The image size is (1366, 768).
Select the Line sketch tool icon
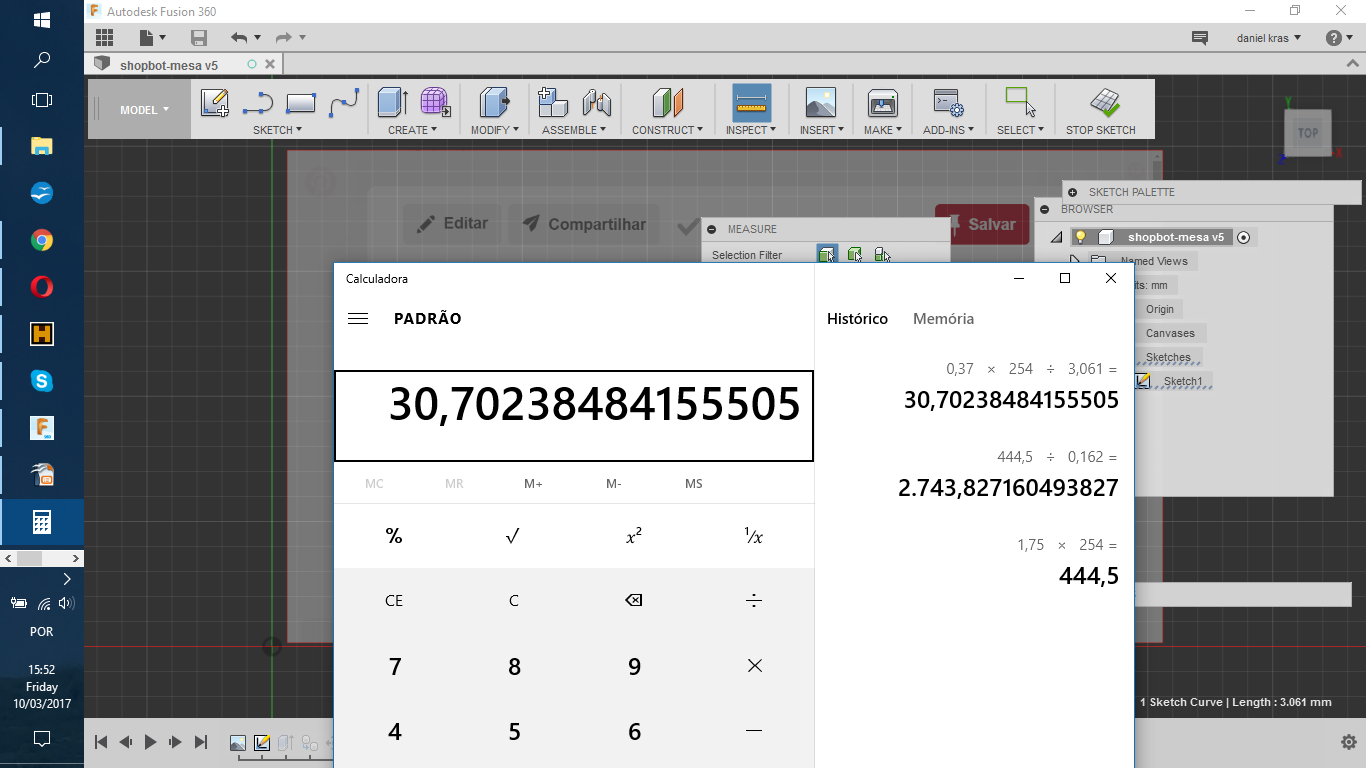258,103
